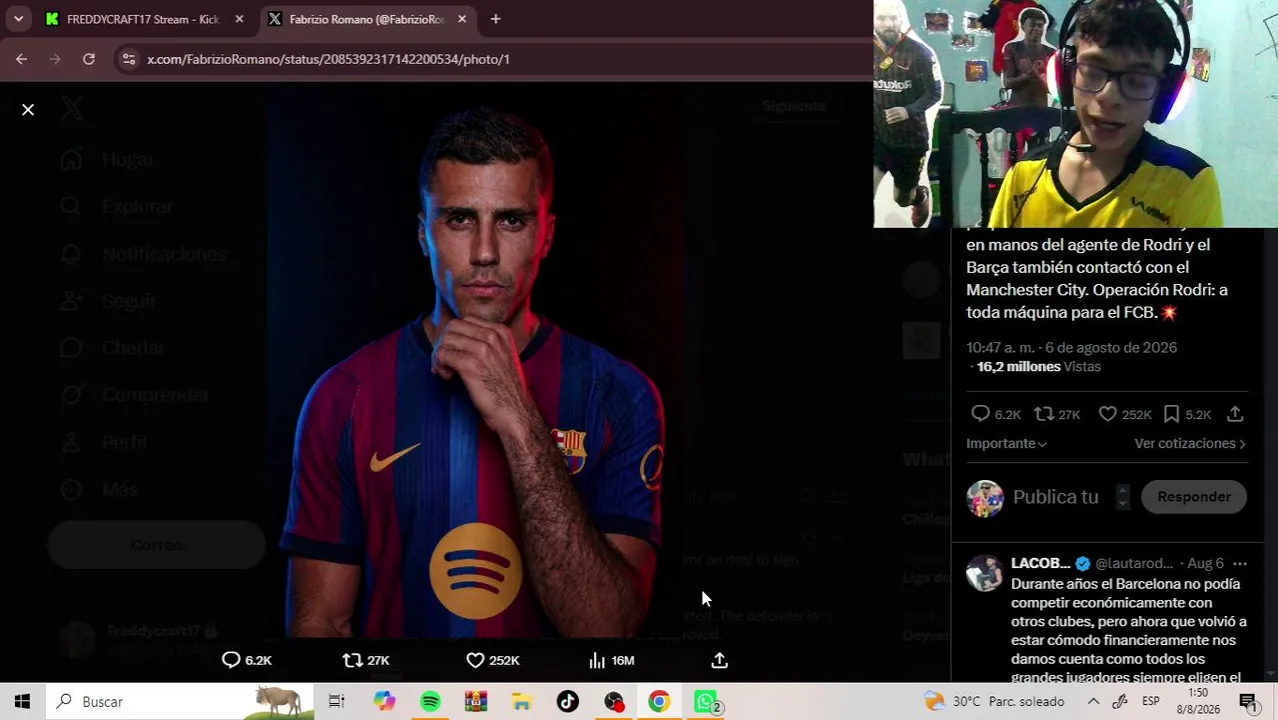Close the FREDDYCRAFT17 Kick tab

point(239,19)
